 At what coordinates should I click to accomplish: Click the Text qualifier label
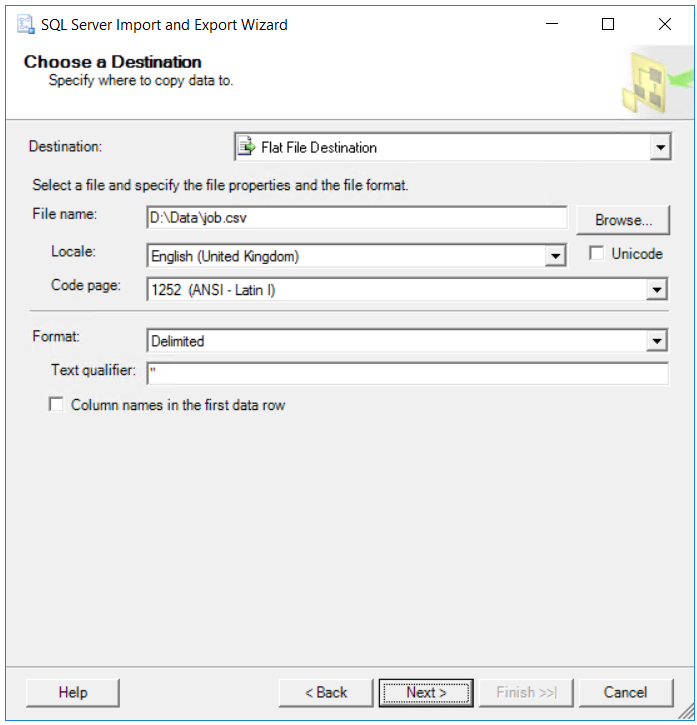[x=93, y=370]
